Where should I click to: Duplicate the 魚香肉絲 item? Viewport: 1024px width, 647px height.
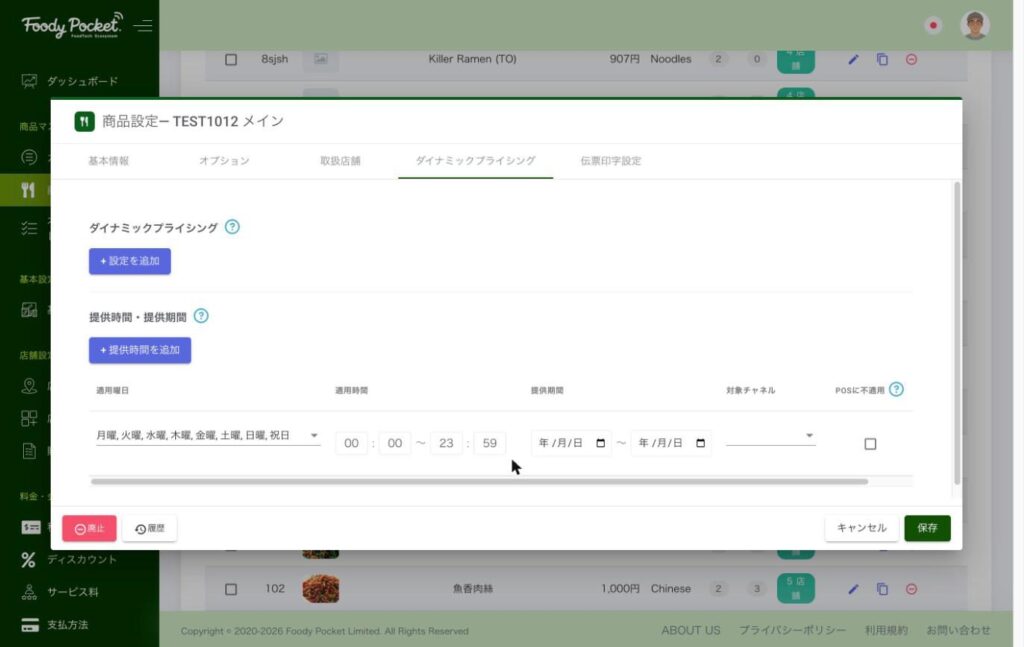tap(882, 589)
